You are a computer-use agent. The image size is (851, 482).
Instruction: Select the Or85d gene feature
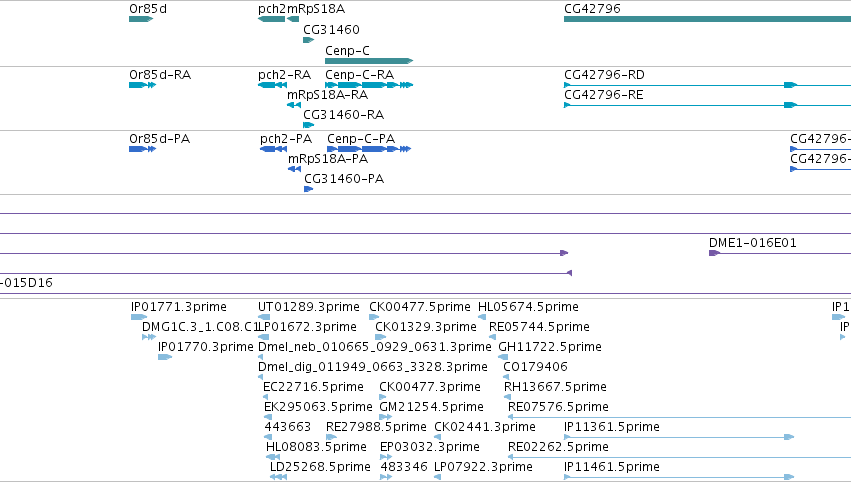pyautogui.click(x=141, y=19)
